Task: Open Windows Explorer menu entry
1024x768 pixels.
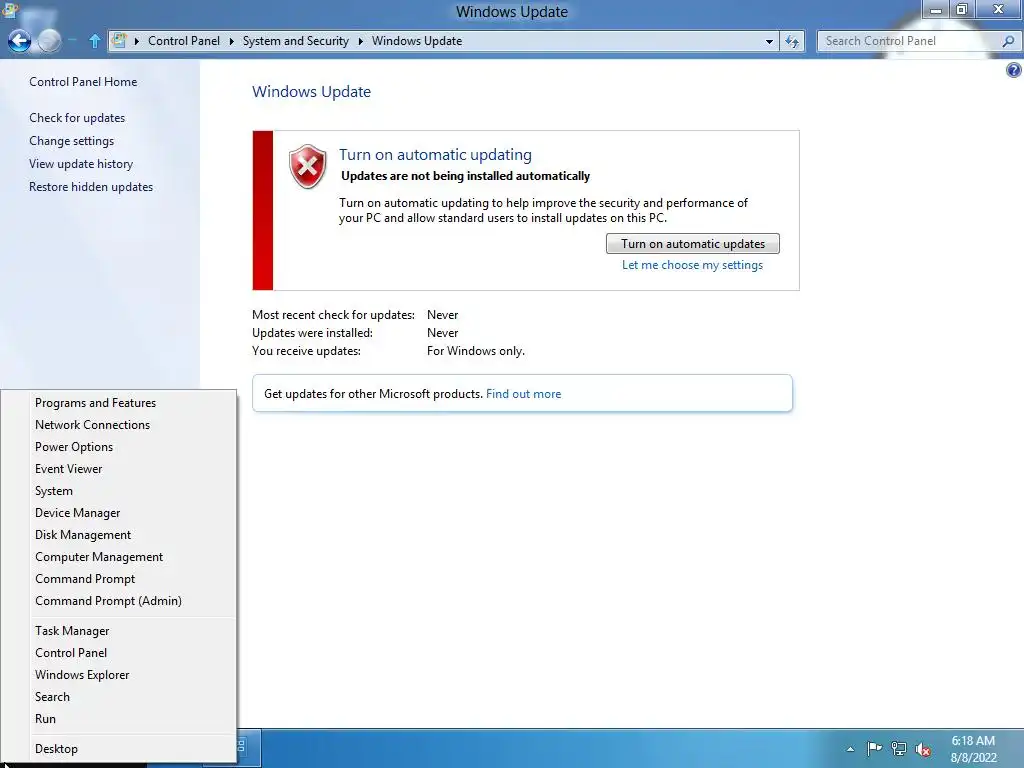Action: [x=82, y=675]
